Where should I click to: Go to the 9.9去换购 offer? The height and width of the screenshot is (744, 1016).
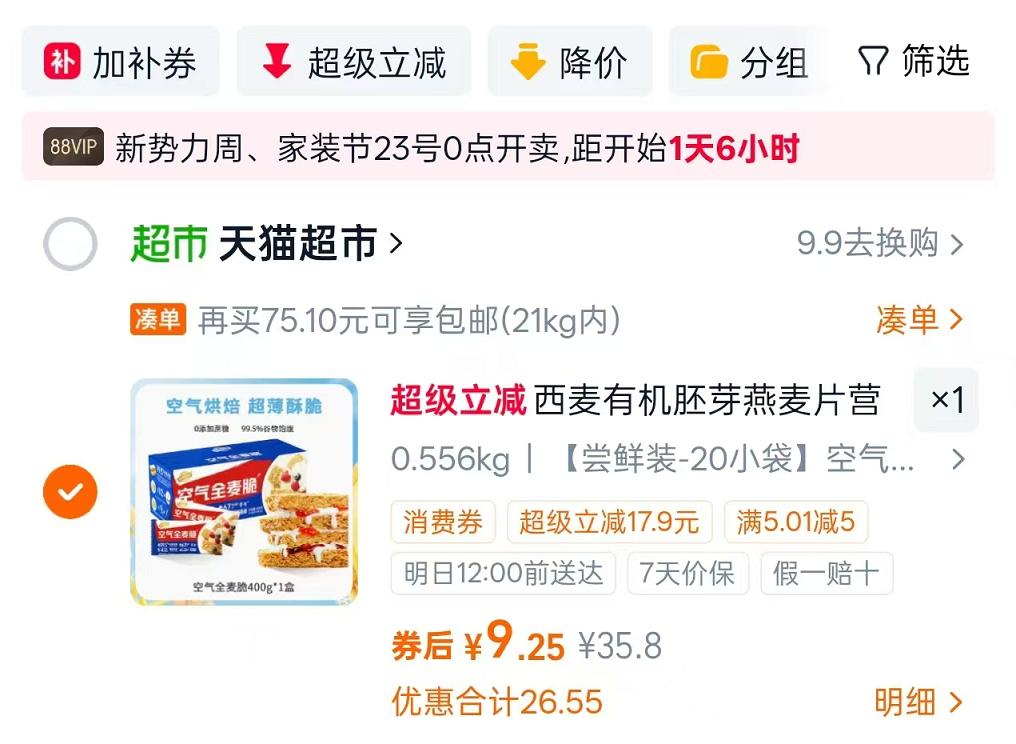point(880,244)
